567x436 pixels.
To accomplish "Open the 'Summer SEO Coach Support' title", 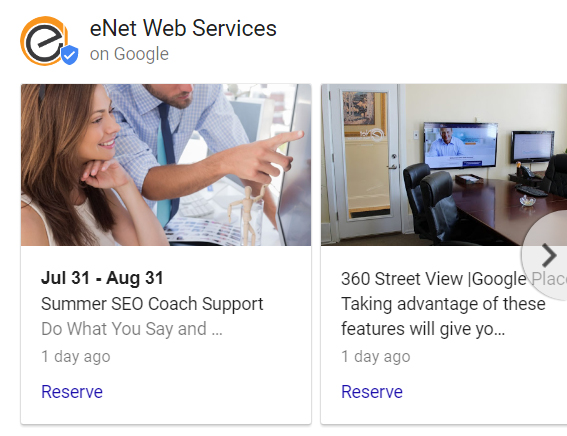I will pos(152,304).
